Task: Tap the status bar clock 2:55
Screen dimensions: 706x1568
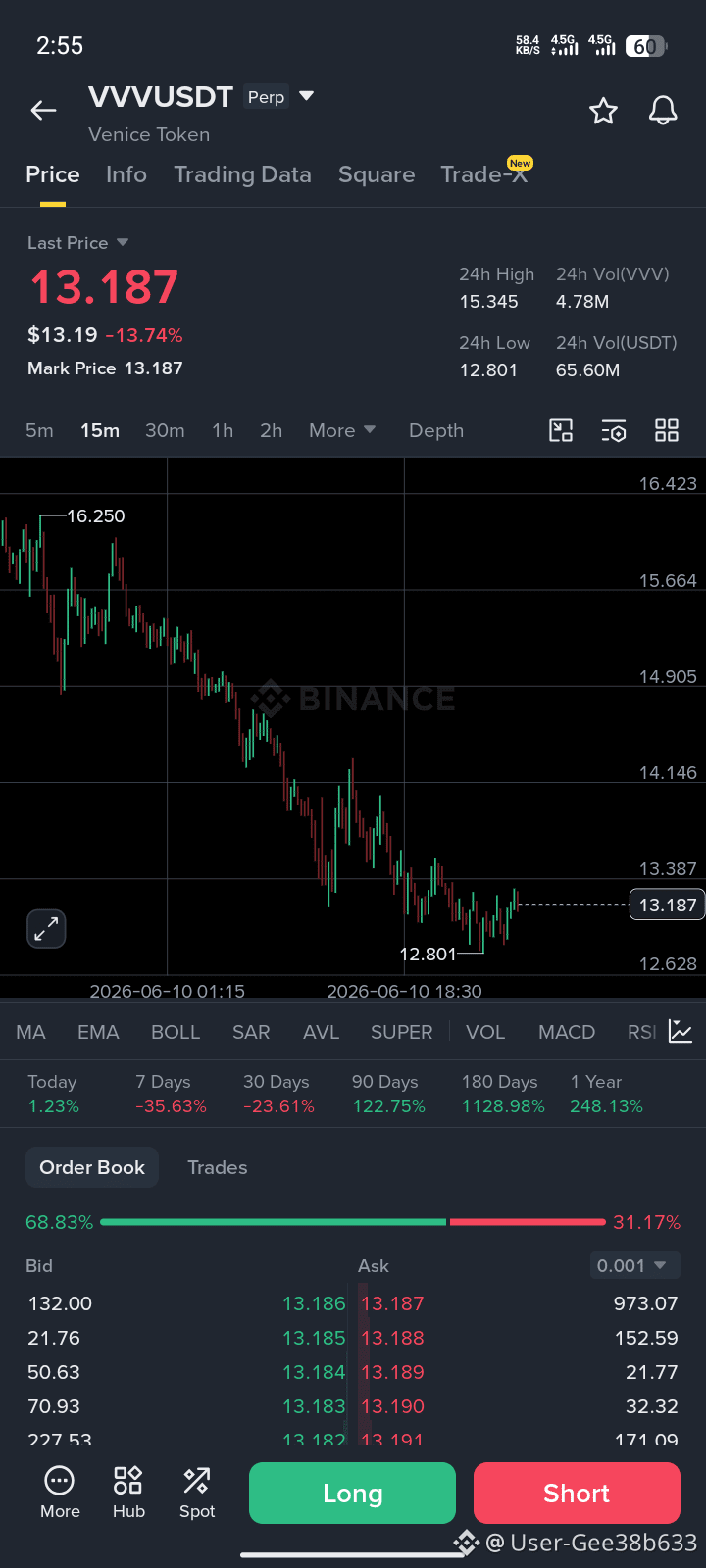Action: [60, 45]
